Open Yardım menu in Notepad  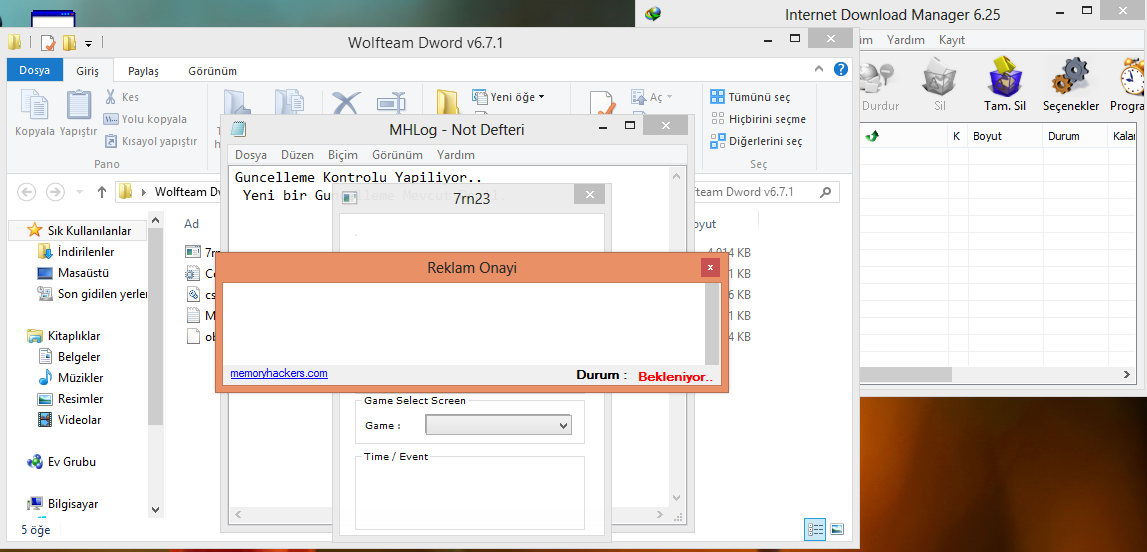pos(456,155)
